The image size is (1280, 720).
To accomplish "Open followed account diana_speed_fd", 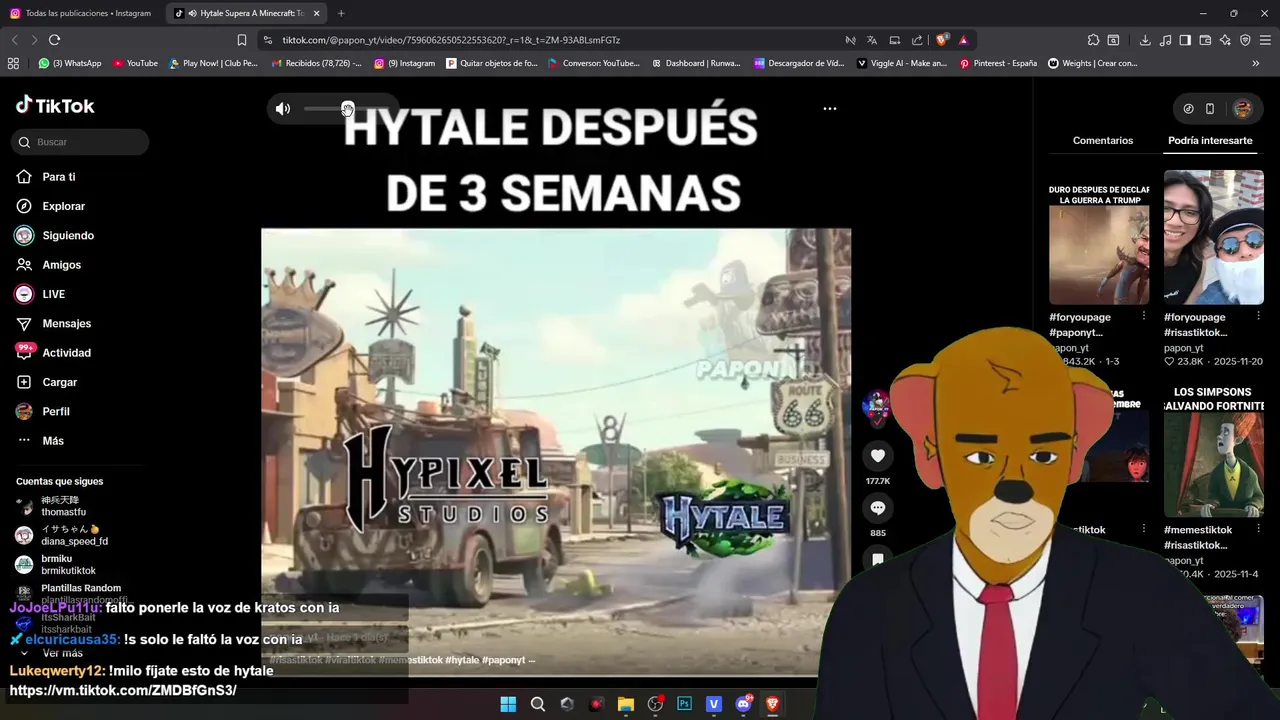I will pos(74,535).
